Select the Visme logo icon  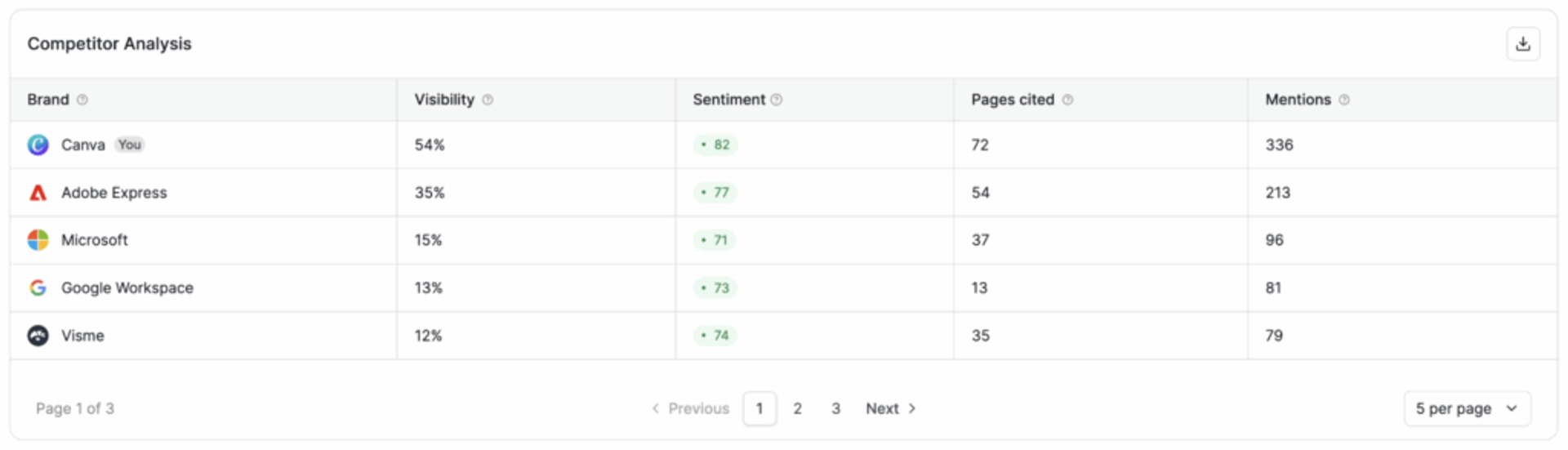click(x=38, y=336)
